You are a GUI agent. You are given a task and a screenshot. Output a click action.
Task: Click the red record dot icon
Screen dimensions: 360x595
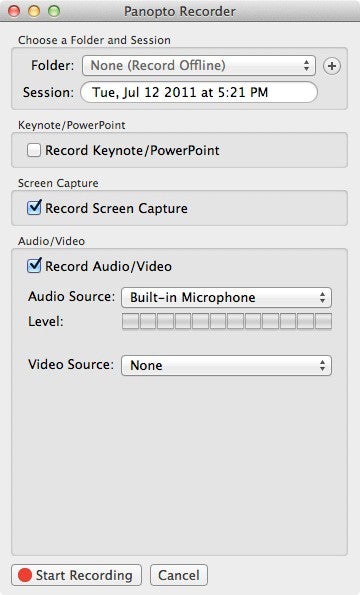(25, 575)
